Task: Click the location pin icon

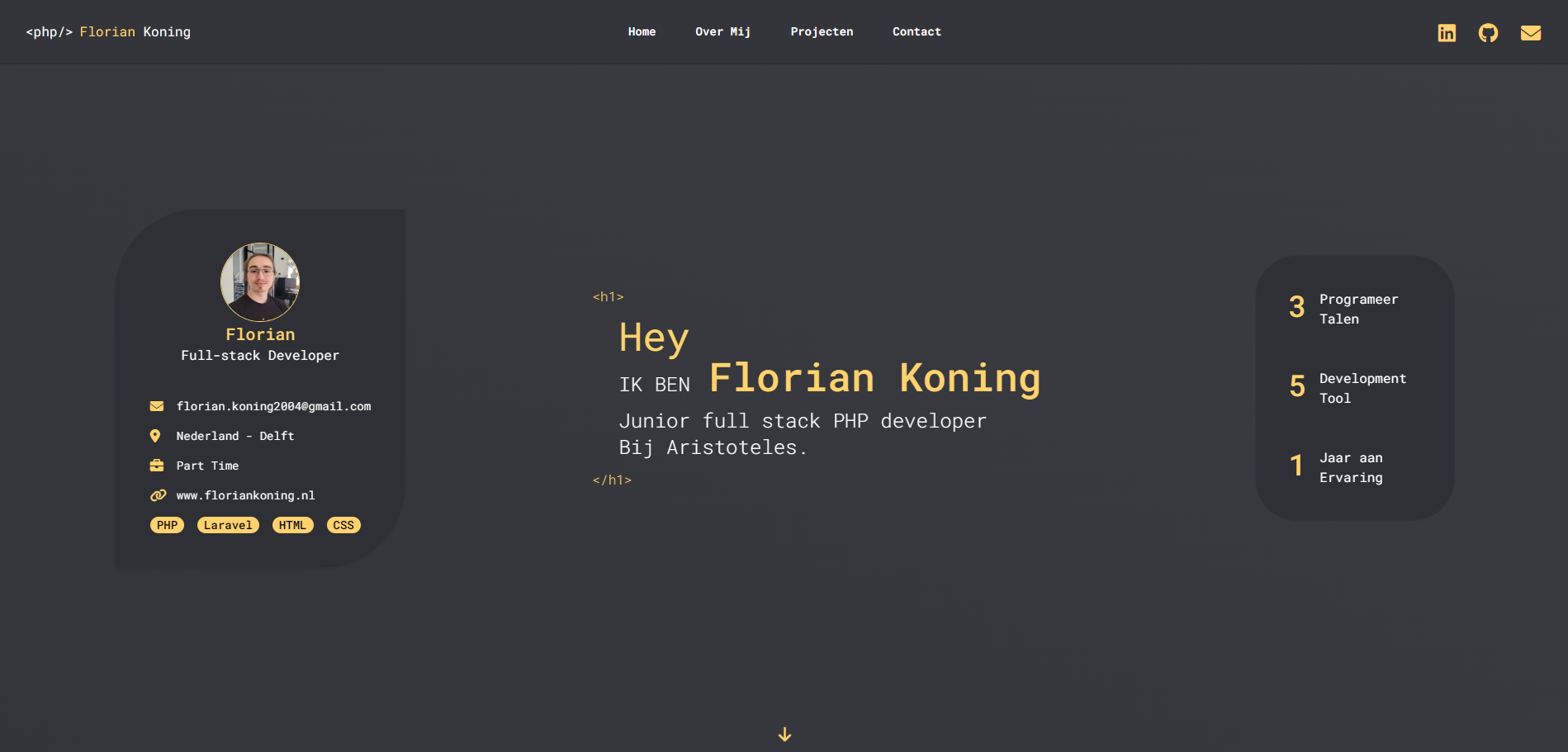Action: (155, 436)
